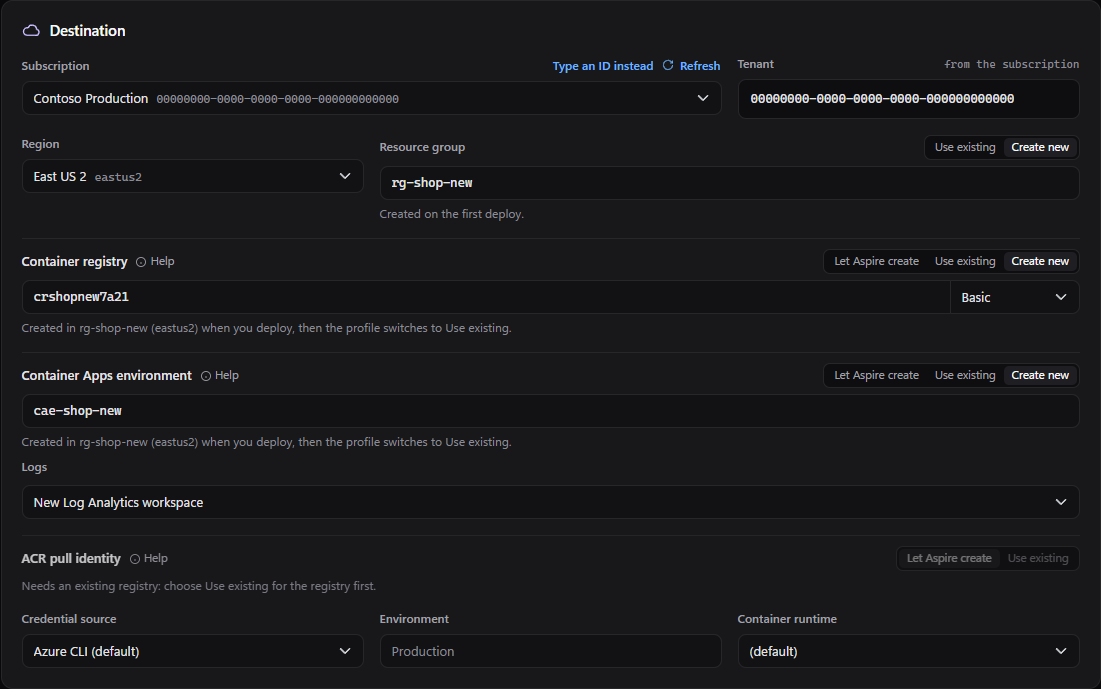Open Container runtime (default) dropdown
Screen dimensions: 1101x689
[908, 651]
